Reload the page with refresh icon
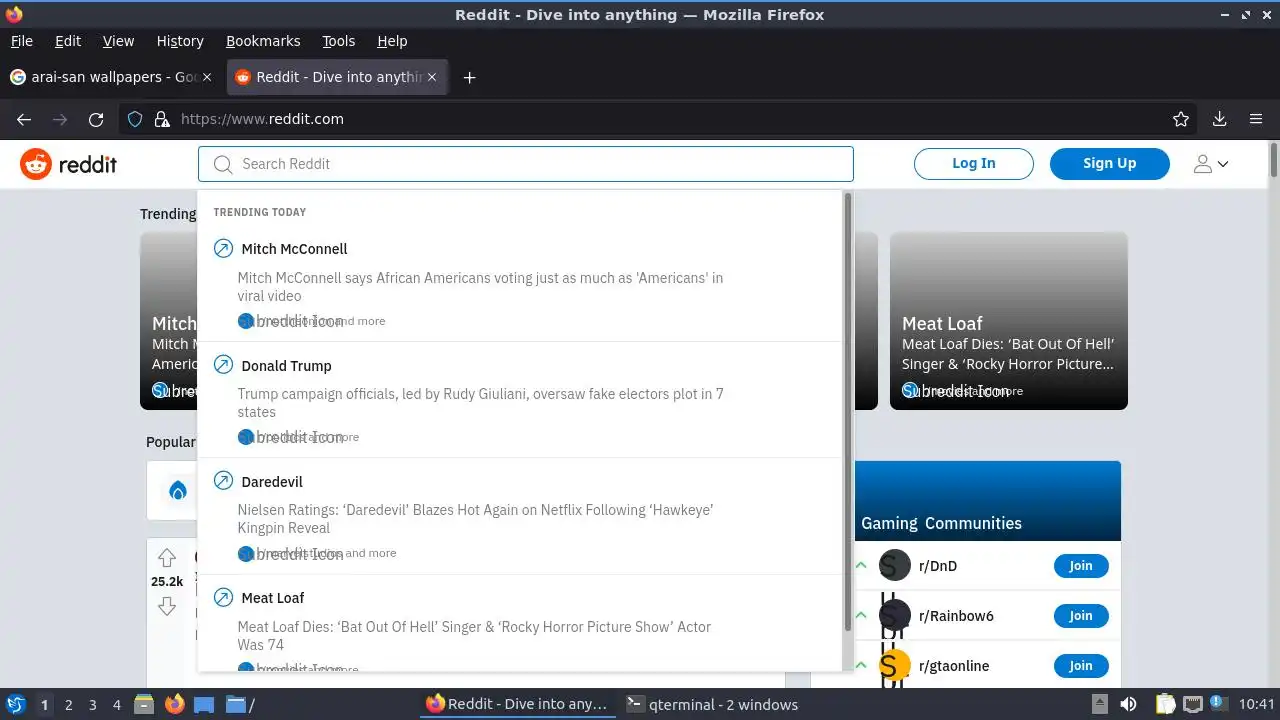1280x720 pixels. pos(96,119)
